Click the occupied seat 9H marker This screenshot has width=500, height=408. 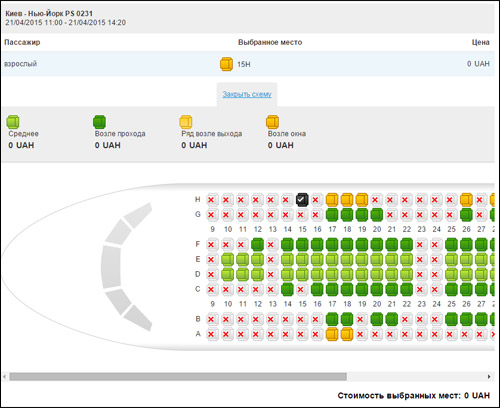point(212,200)
